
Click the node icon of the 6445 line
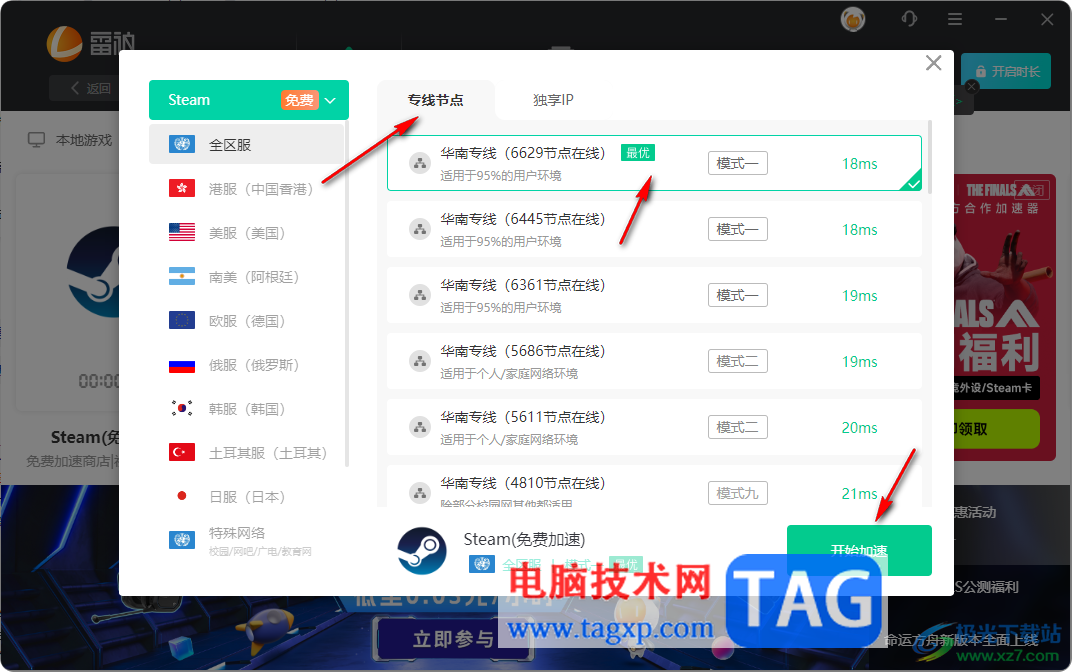point(420,229)
